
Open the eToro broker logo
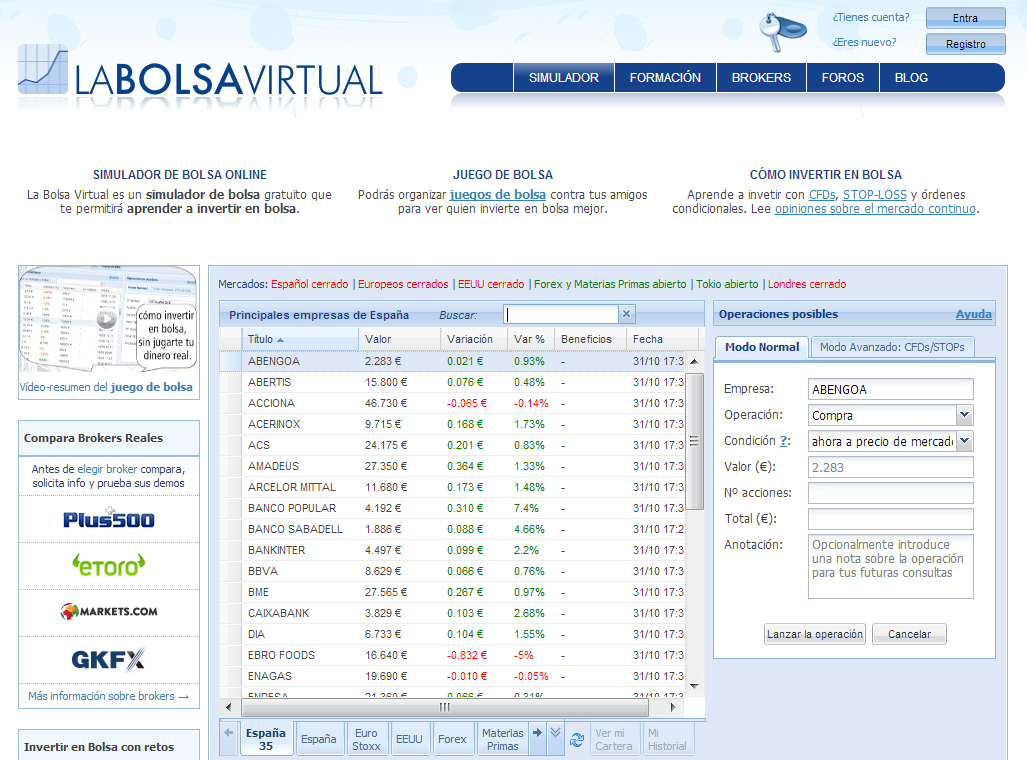[109, 564]
